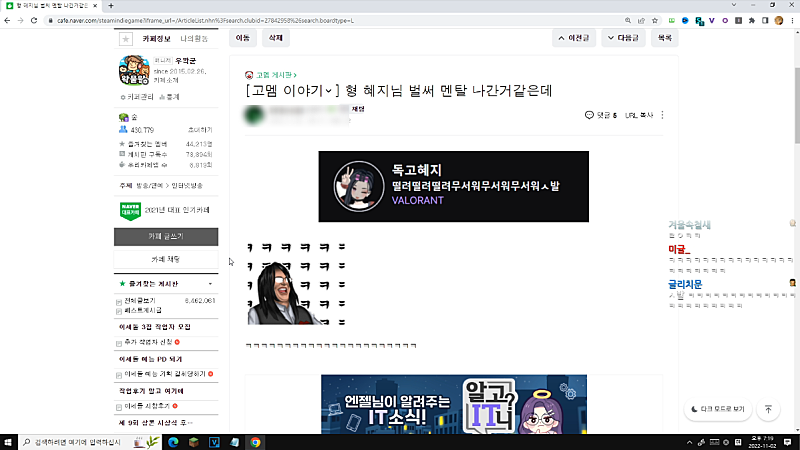Screen dimensions: 800x450
Task: Click the green star beside 즐겨찾는 게시판
Action: pyautogui.click(x=122, y=284)
